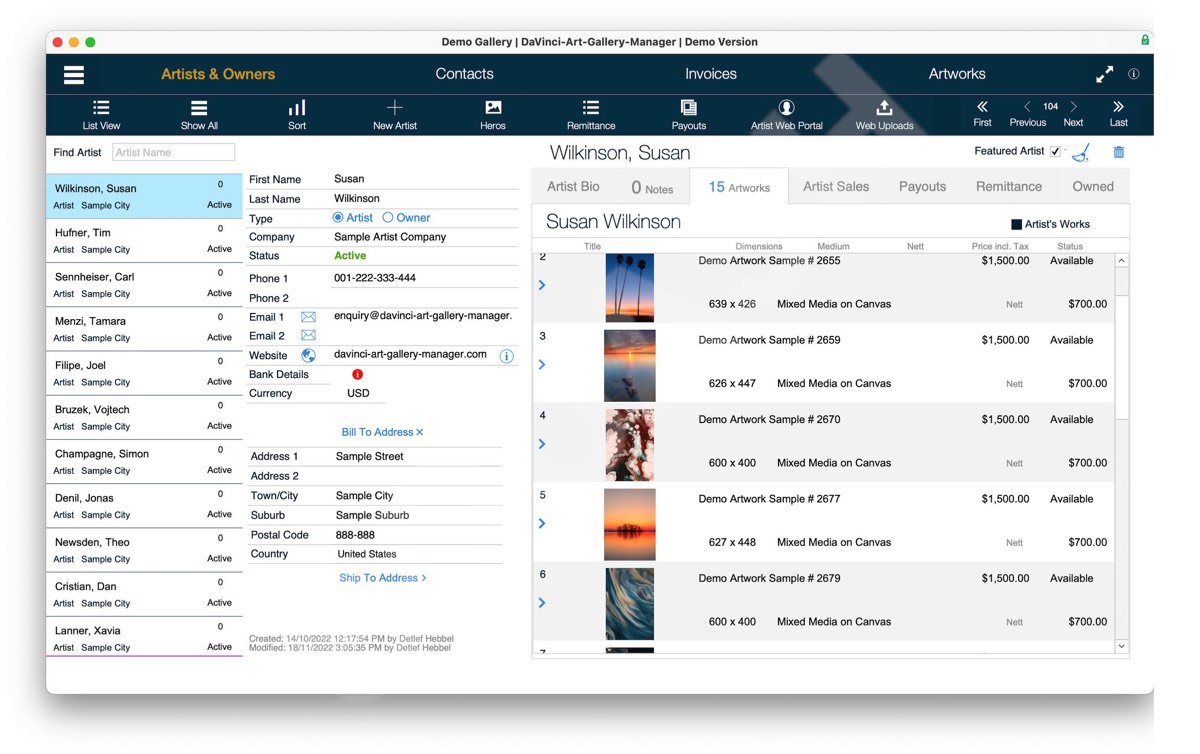Select the Owner radio button
The width and height of the screenshot is (1200, 754).
[388, 218]
